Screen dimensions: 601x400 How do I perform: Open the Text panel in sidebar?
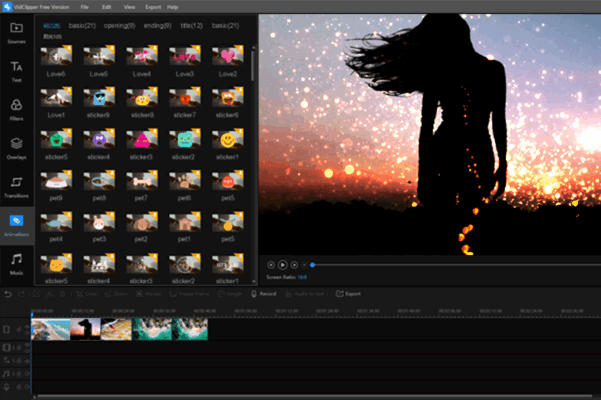pyautogui.click(x=16, y=71)
